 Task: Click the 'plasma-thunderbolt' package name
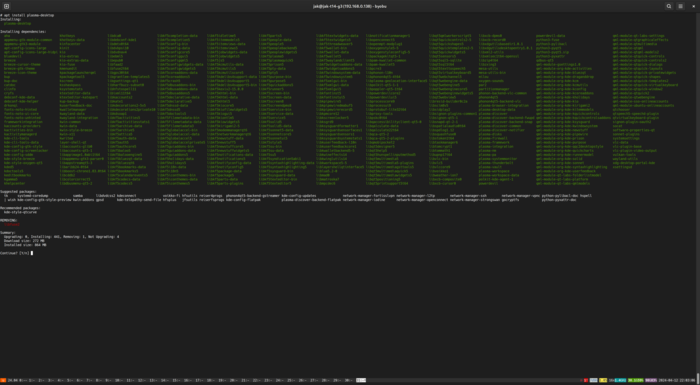(496, 163)
